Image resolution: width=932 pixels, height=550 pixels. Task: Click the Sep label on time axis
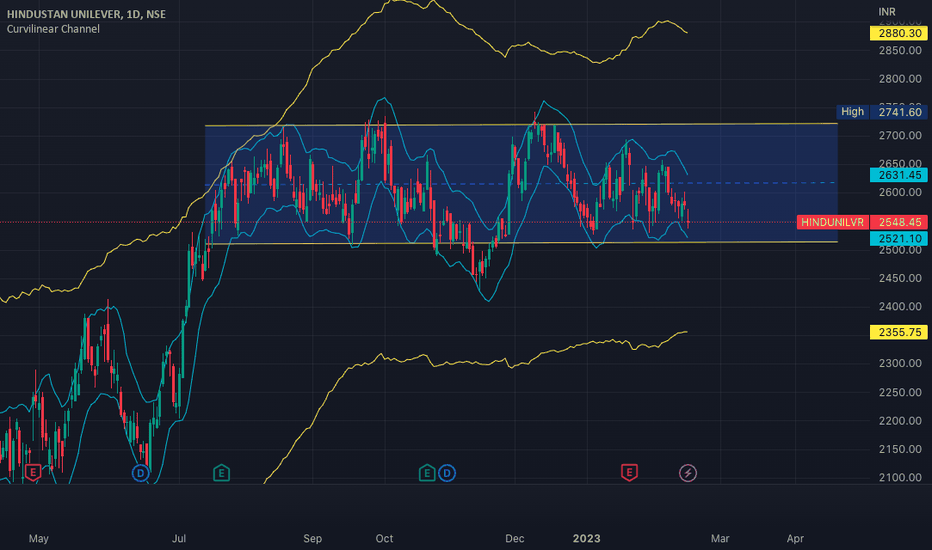(x=313, y=538)
